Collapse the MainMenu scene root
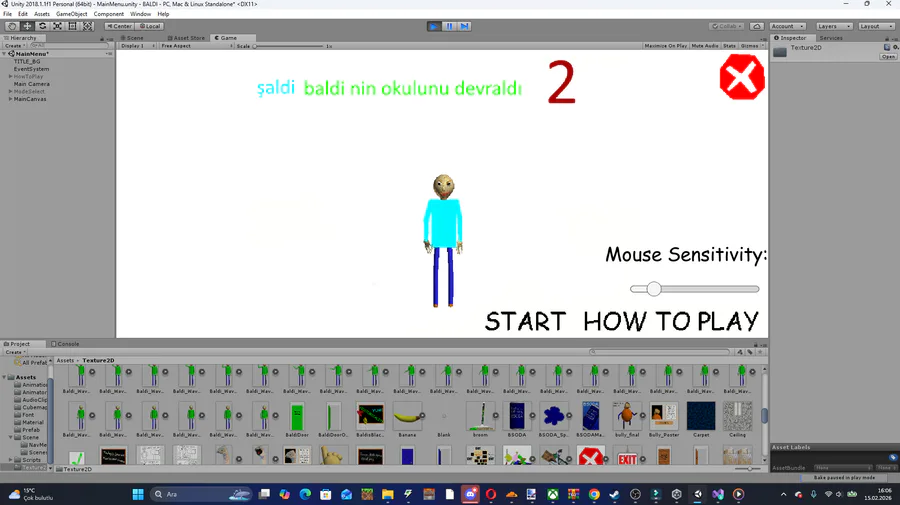The image size is (900, 505). 4,53
